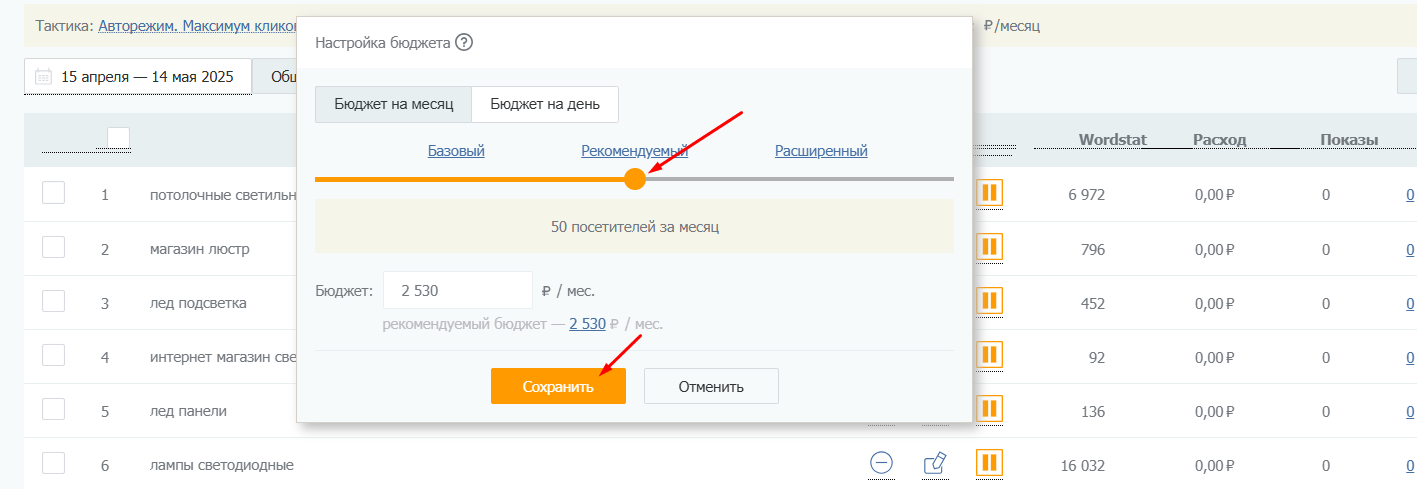Screen dimensions: 1417x489
Task: Select the Бюджет на месяц tab
Action: coord(394,104)
